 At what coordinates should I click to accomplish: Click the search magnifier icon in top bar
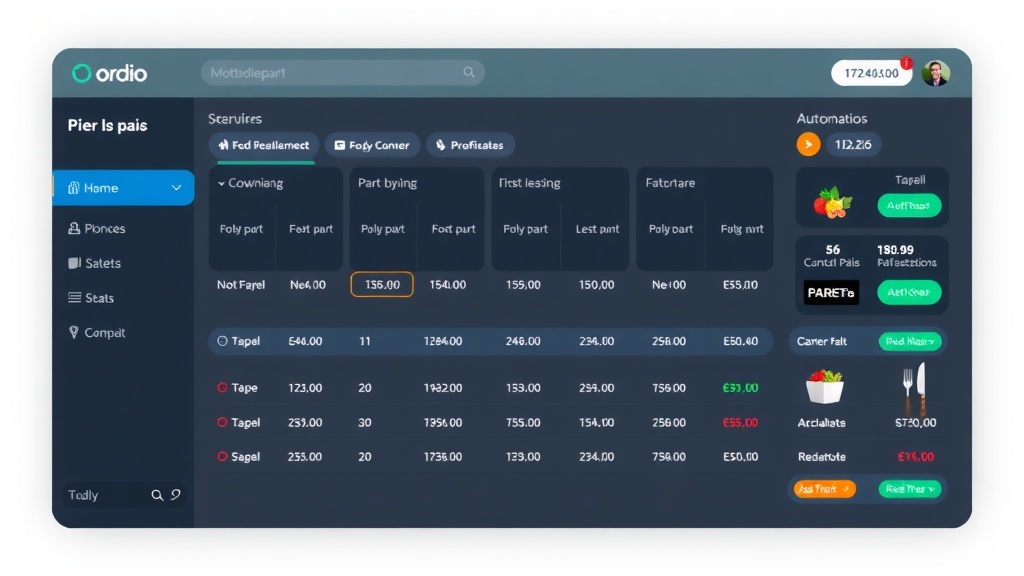[469, 73]
